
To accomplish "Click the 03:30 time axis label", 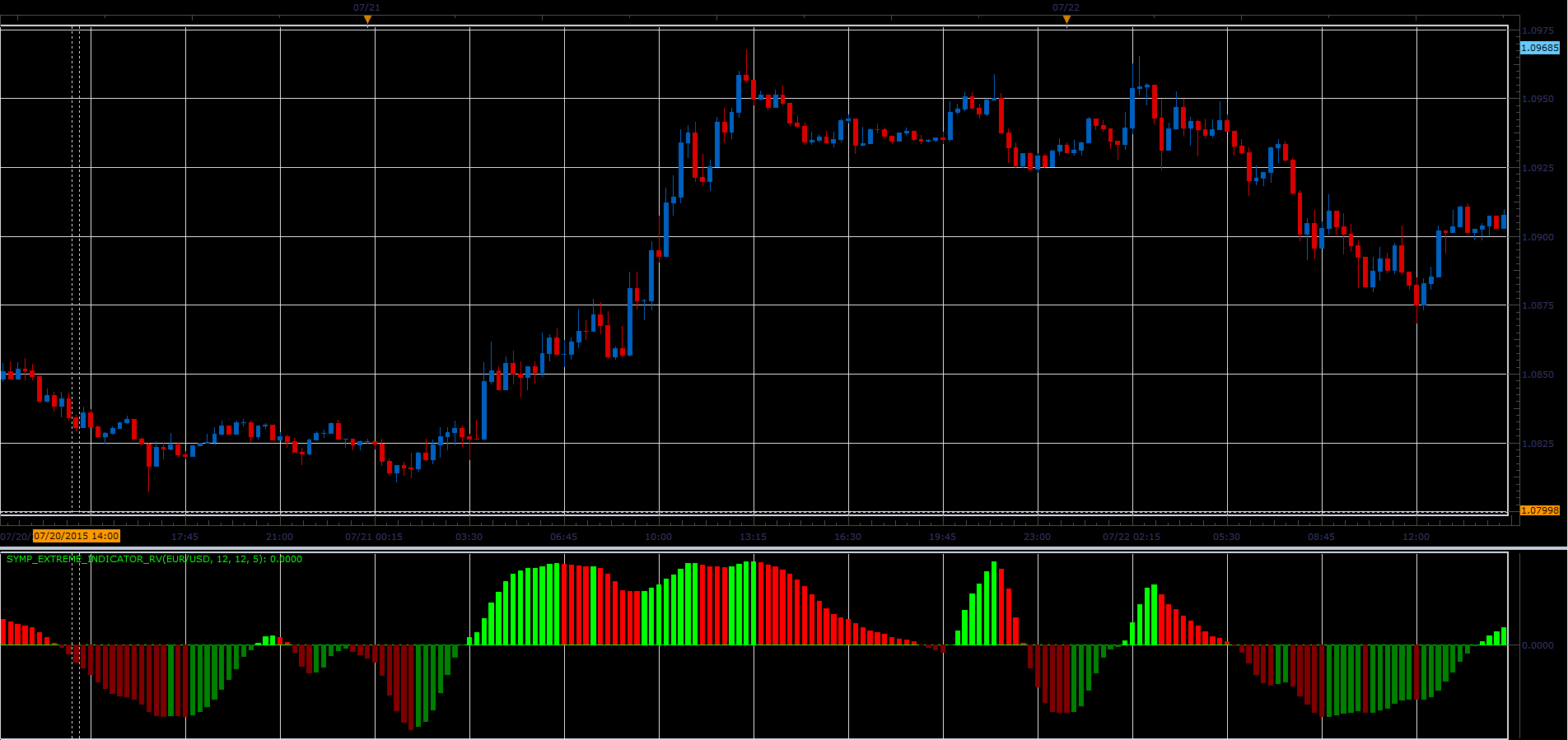I will [x=469, y=537].
